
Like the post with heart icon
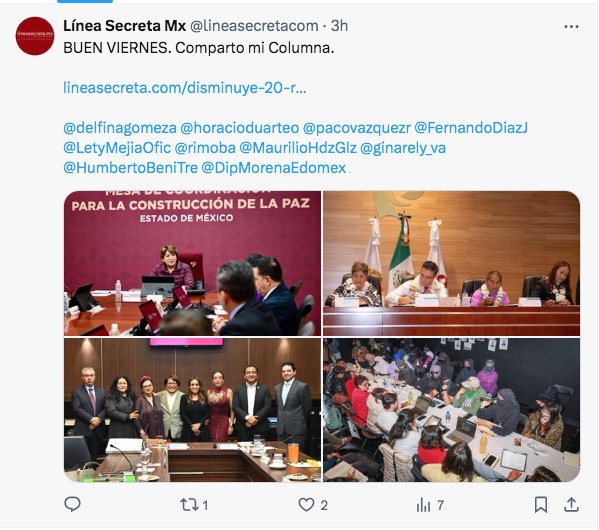click(x=306, y=505)
